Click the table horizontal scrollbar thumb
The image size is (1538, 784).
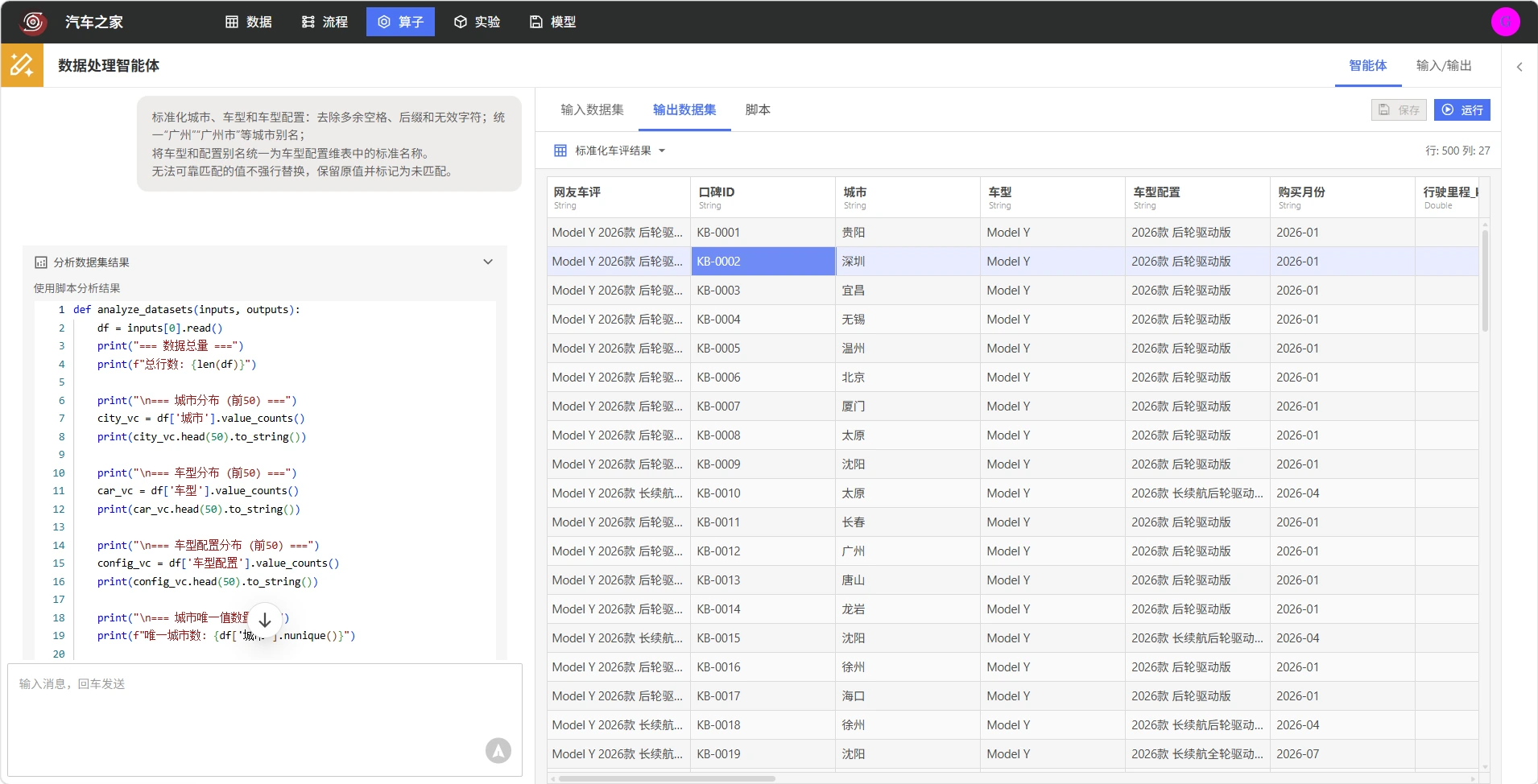pyautogui.click(x=667, y=778)
